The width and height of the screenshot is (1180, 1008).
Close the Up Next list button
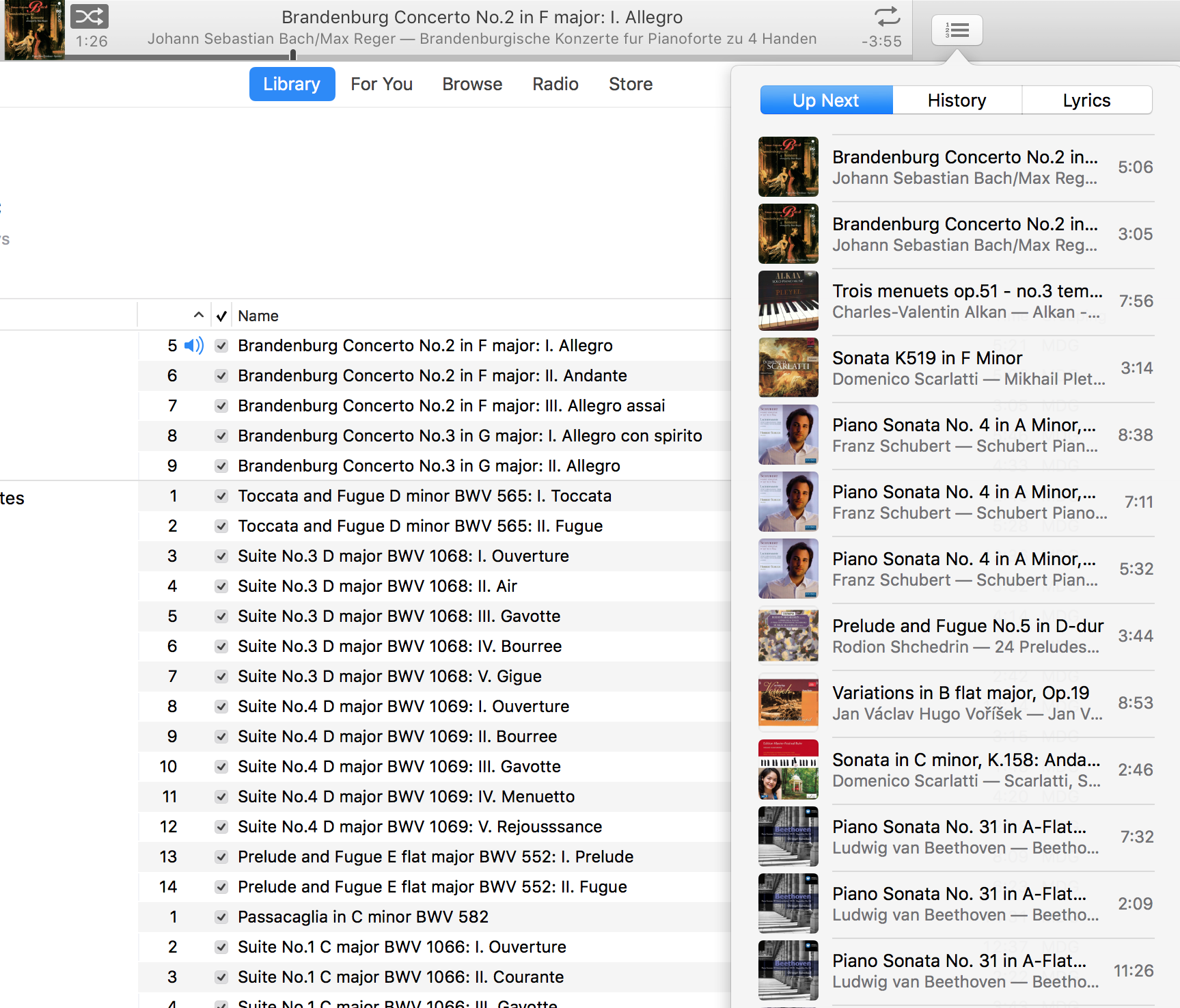tap(957, 30)
